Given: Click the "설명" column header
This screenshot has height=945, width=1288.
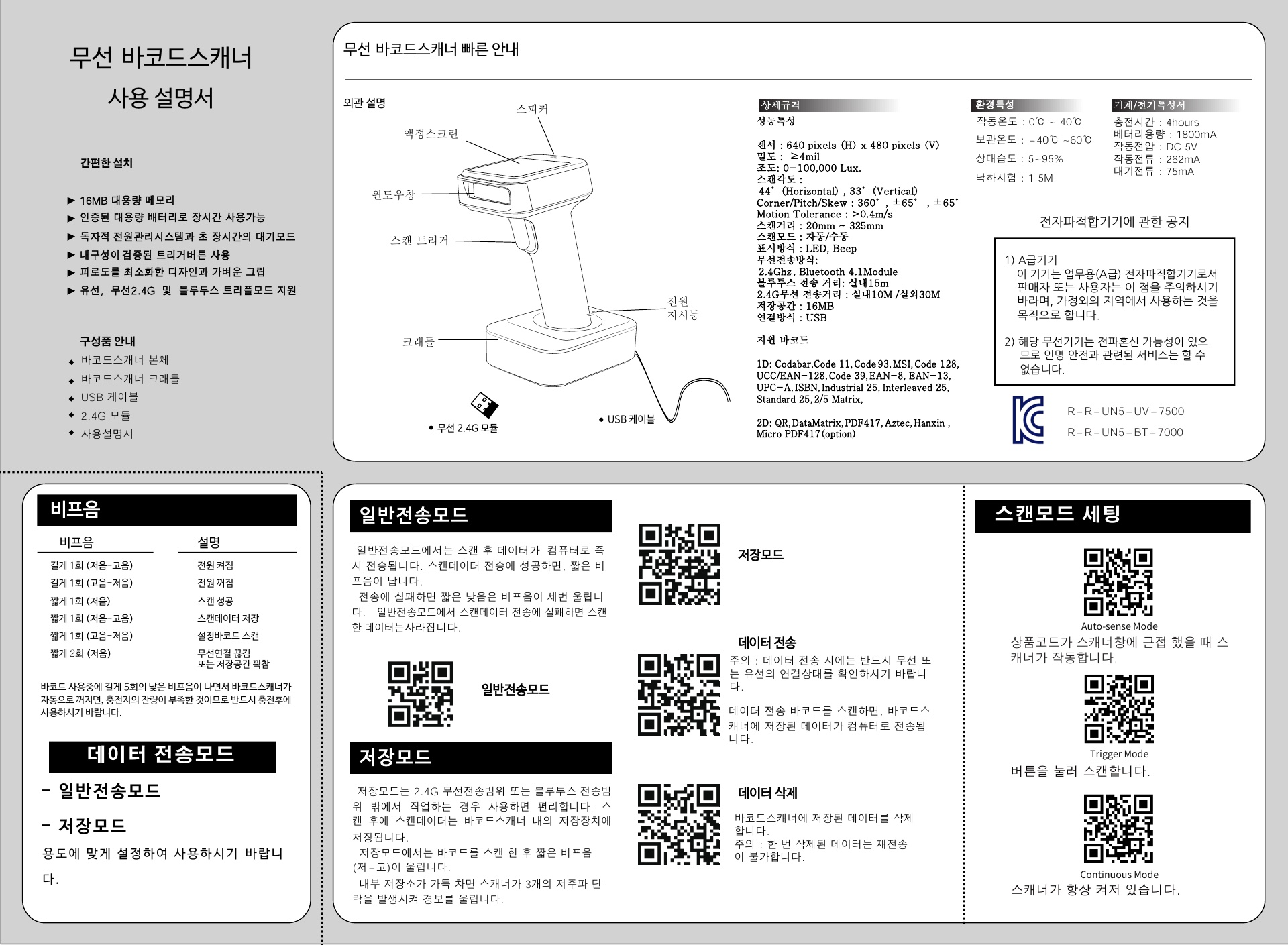Looking at the screenshot, I should click(209, 542).
